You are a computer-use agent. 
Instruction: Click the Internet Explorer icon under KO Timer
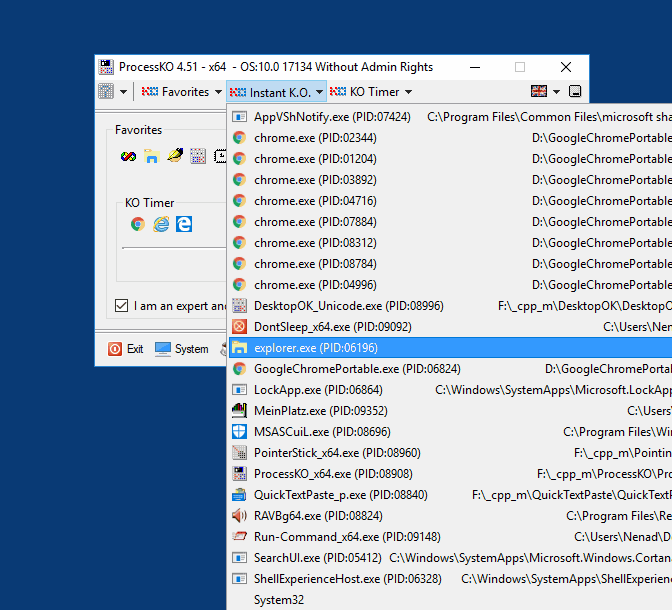click(x=161, y=224)
